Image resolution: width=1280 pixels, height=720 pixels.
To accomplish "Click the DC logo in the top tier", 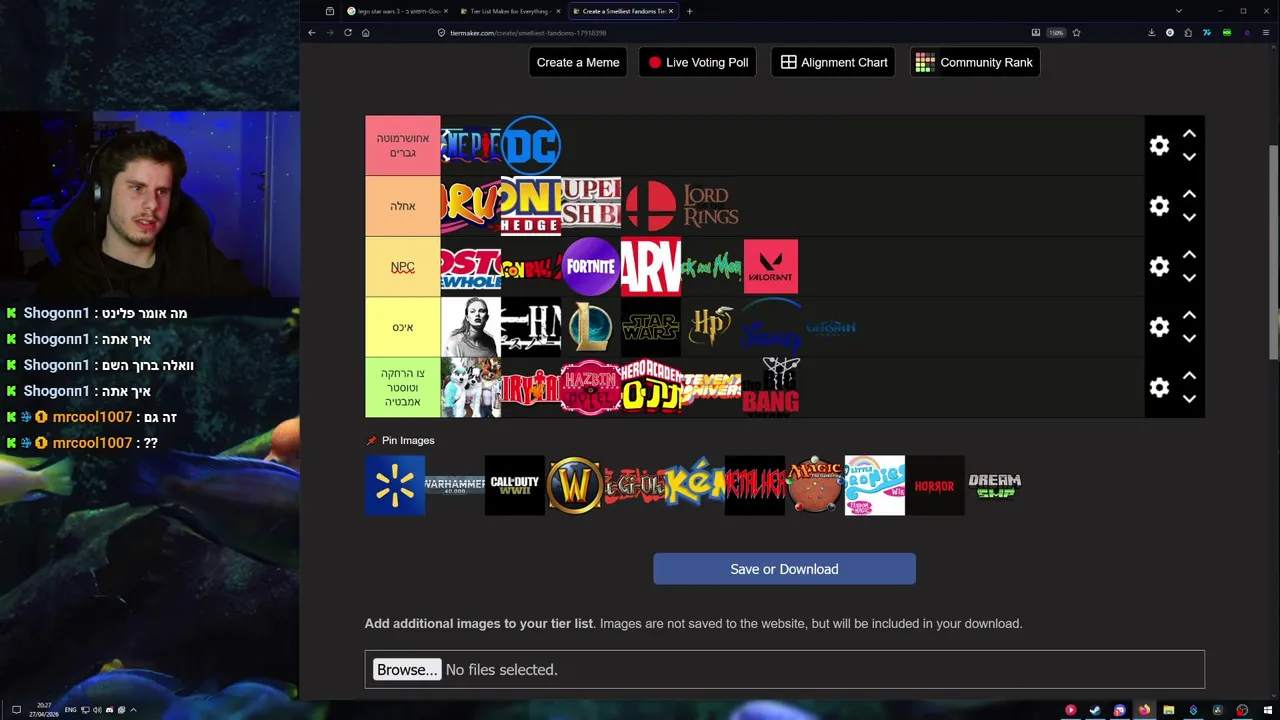I will tap(531, 146).
